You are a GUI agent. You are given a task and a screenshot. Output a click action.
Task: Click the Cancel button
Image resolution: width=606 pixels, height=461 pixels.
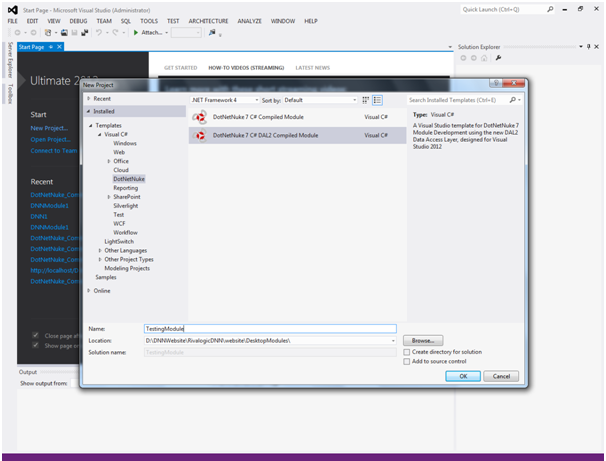point(501,376)
